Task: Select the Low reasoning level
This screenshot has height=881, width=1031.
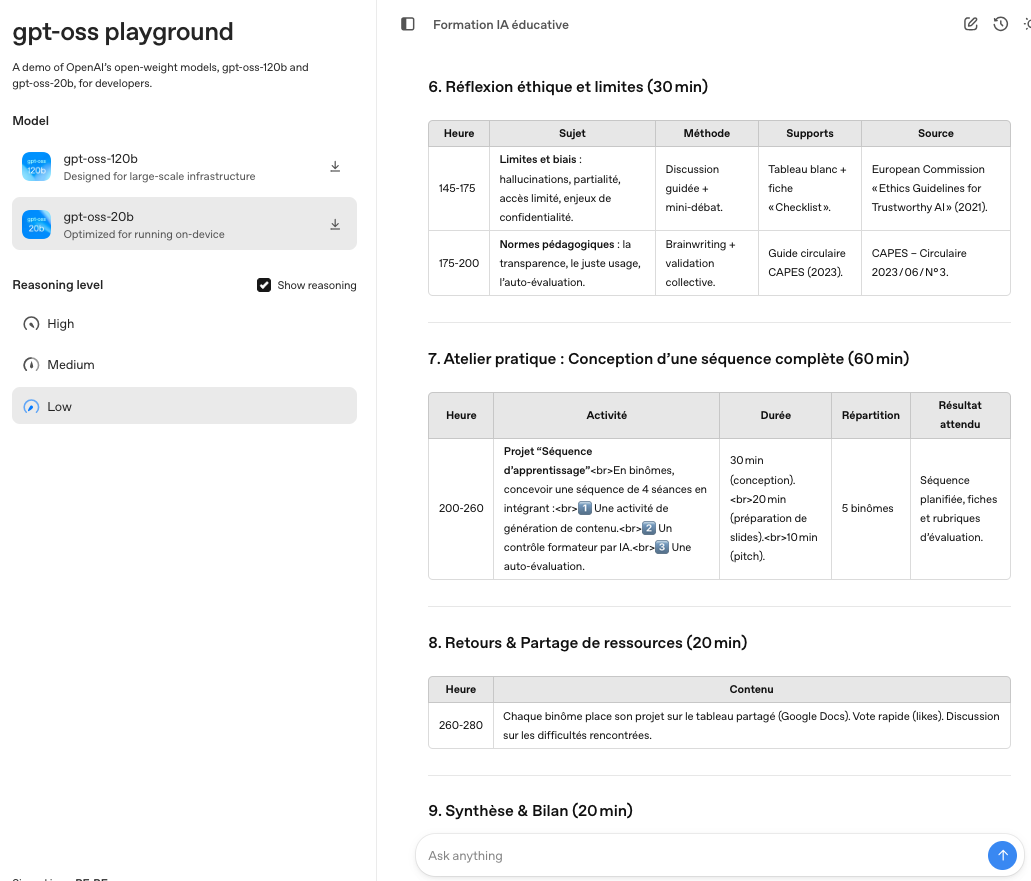Action: click(60, 407)
